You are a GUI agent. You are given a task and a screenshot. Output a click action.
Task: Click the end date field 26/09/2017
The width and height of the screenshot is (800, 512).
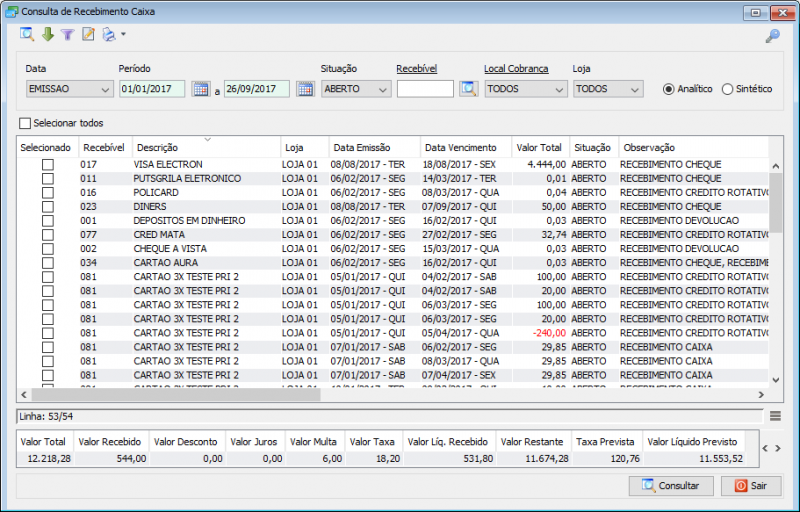tap(257, 89)
